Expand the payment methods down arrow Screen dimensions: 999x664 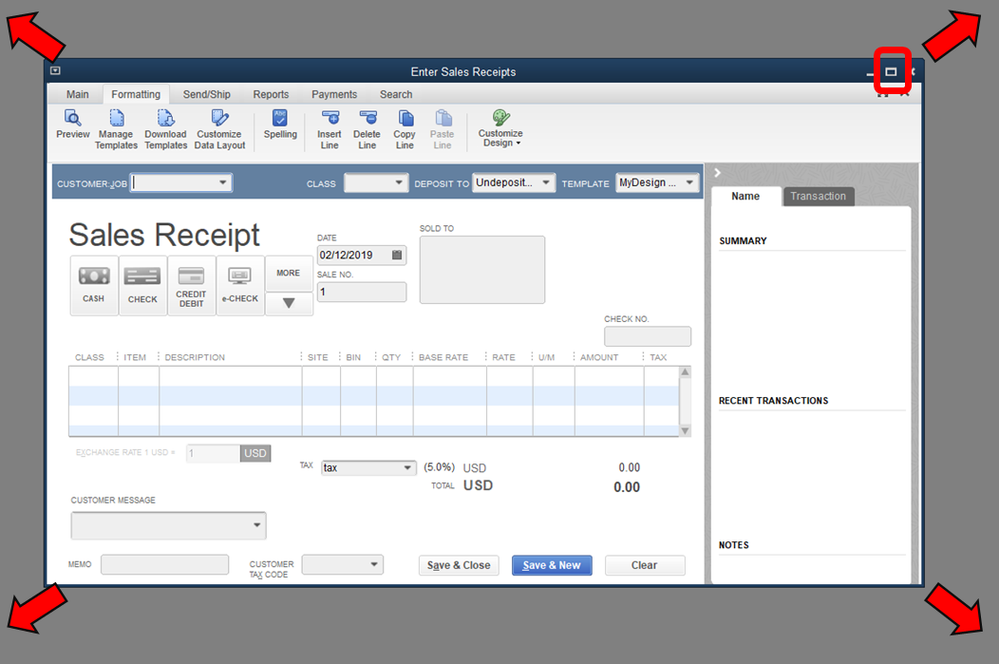289,303
